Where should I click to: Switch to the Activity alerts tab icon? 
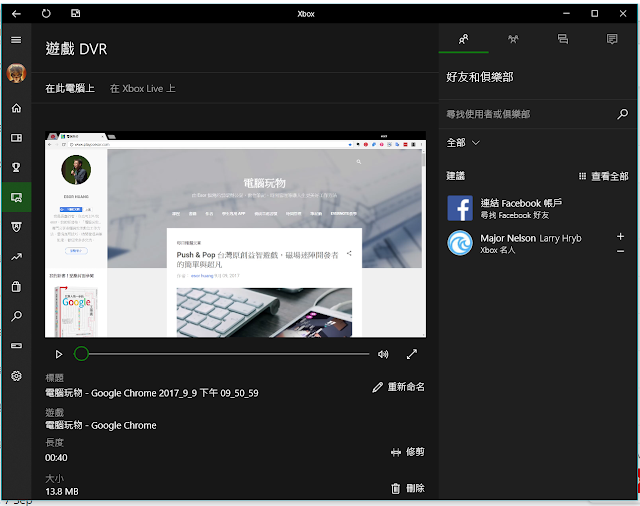click(x=612, y=39)
